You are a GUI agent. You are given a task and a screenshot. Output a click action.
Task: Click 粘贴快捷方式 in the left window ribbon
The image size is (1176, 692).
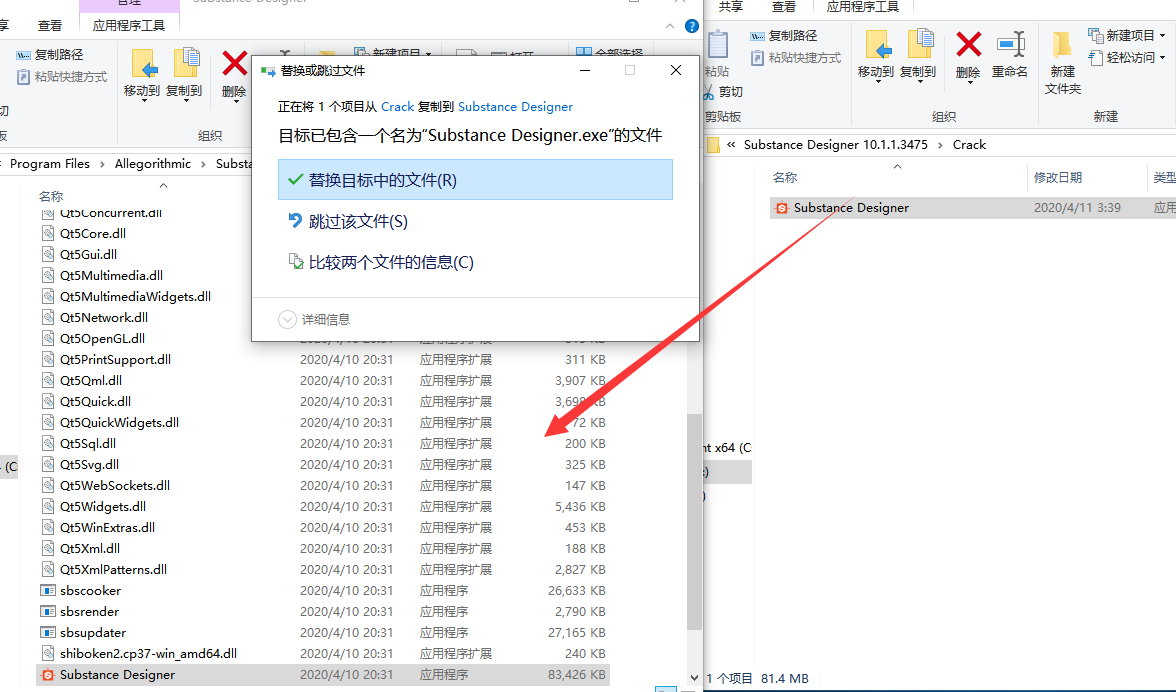pos(62,76)
